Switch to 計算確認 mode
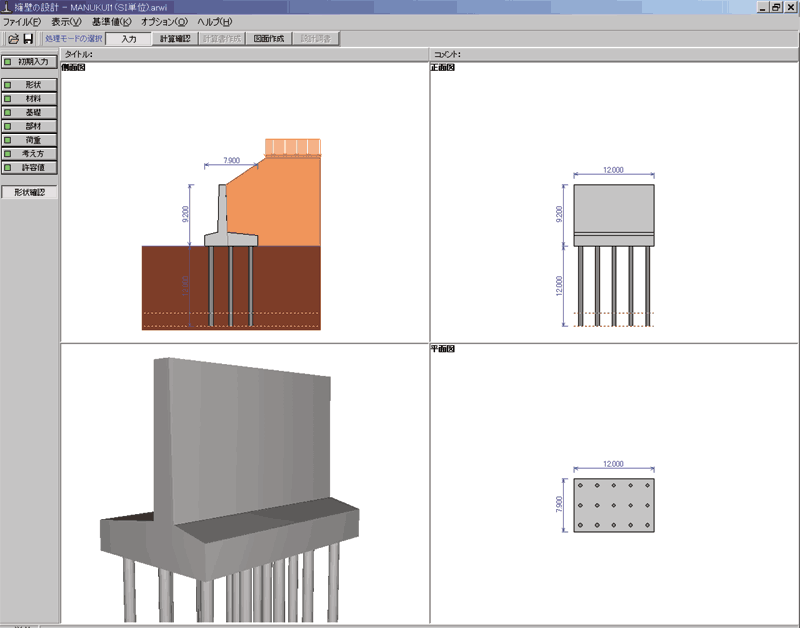Viewport: 800px width, 628px height. point(175,39)
